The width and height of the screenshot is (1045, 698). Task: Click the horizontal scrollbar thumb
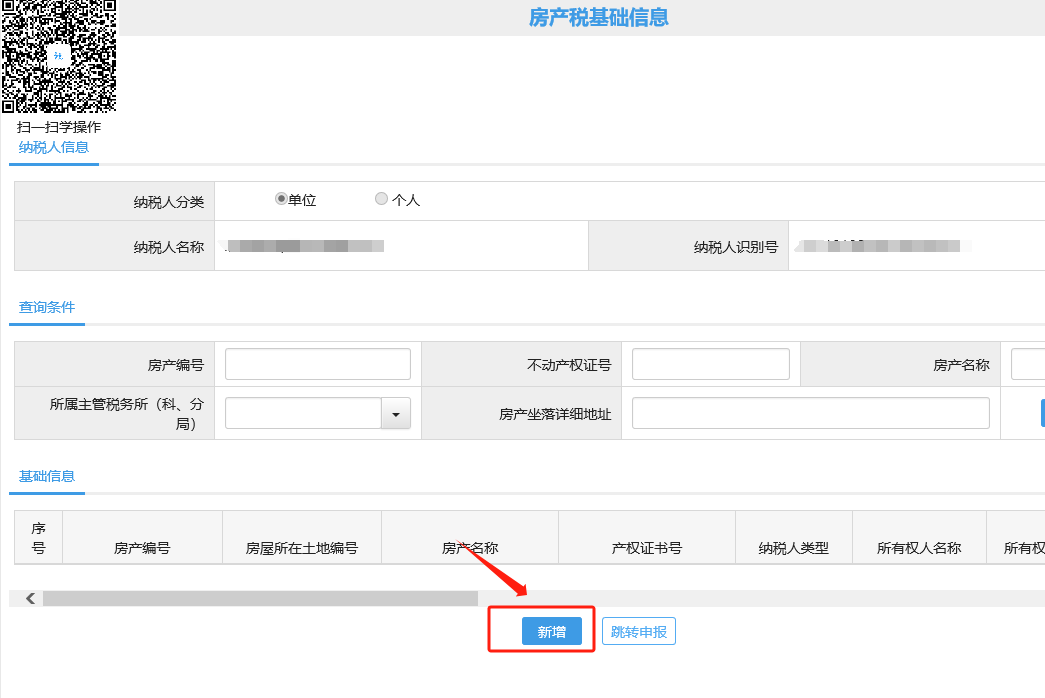[261, 599]
